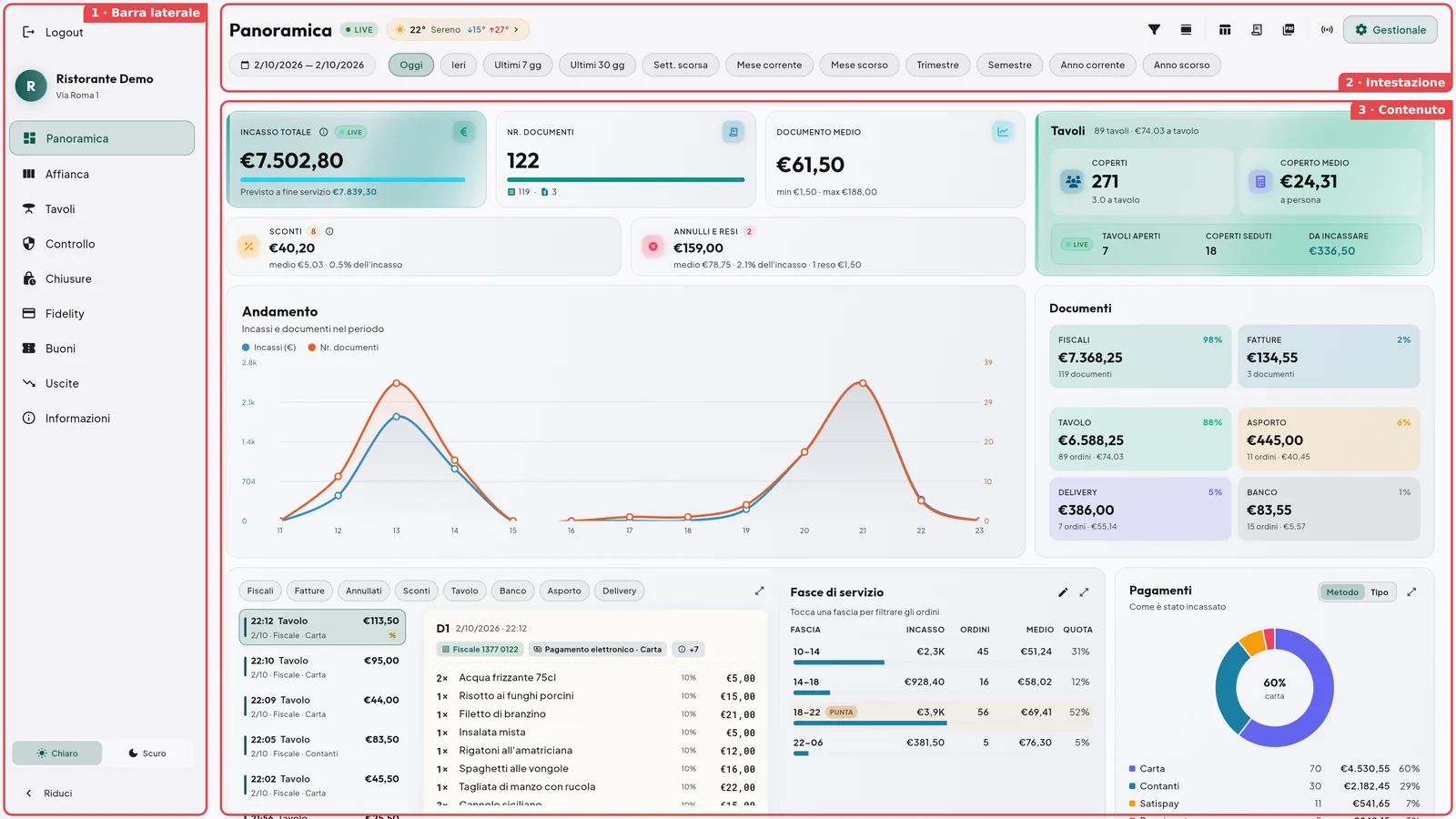The width and height of the screenshot is (1456, 819).
Task: Click the live broadcast signal icon
Action: click(1327, 30)
